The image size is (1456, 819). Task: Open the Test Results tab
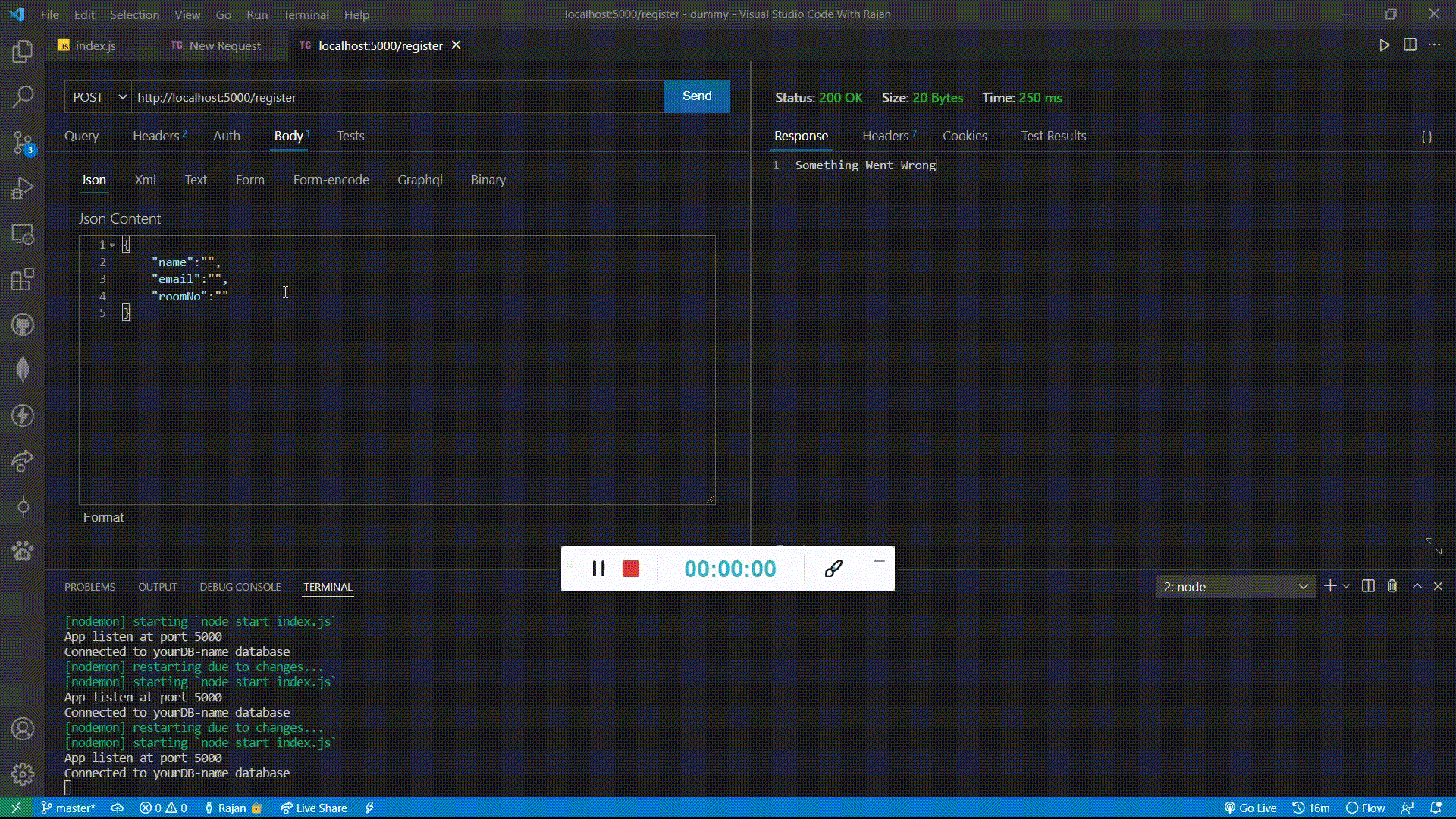point(1053,136)
